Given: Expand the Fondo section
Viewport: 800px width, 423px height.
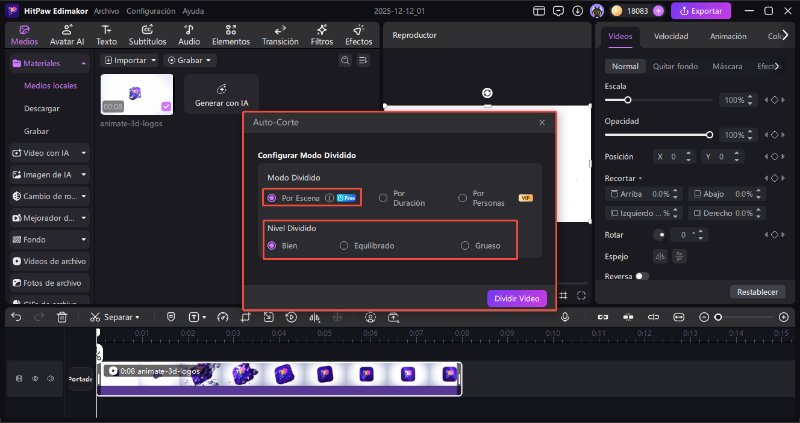Looking at the screenshot, I should click(x=84, y=239).
